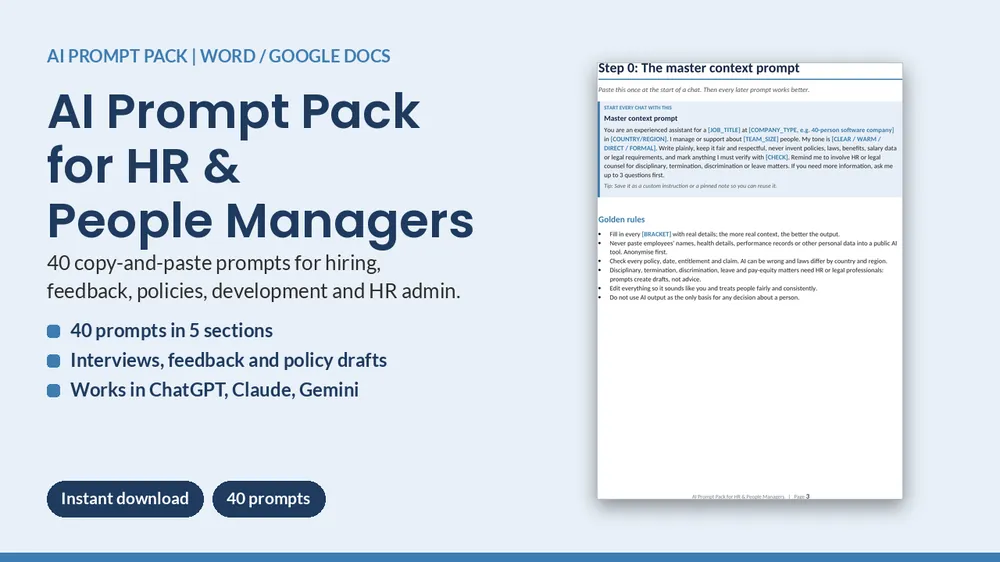Click the "Golden rules" heading

[621, 219]
